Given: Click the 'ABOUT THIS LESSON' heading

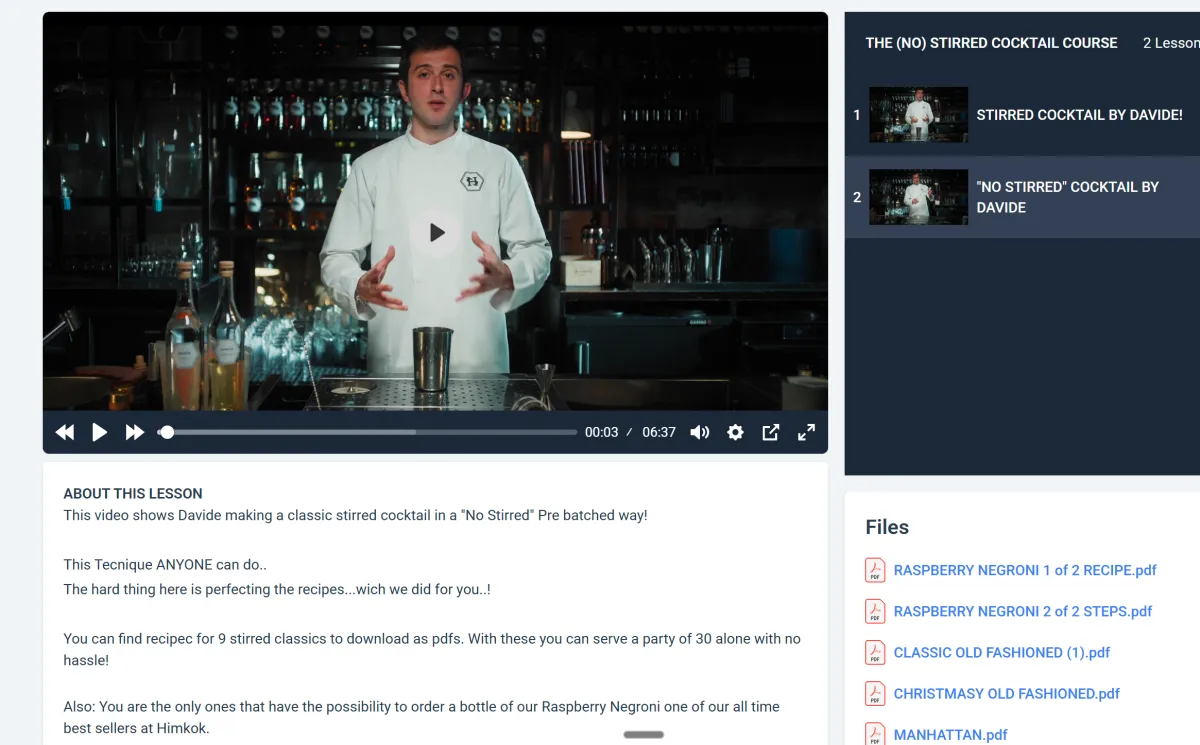Looking at the screenshot, I should pyautogui.click(x=133, y=493).
